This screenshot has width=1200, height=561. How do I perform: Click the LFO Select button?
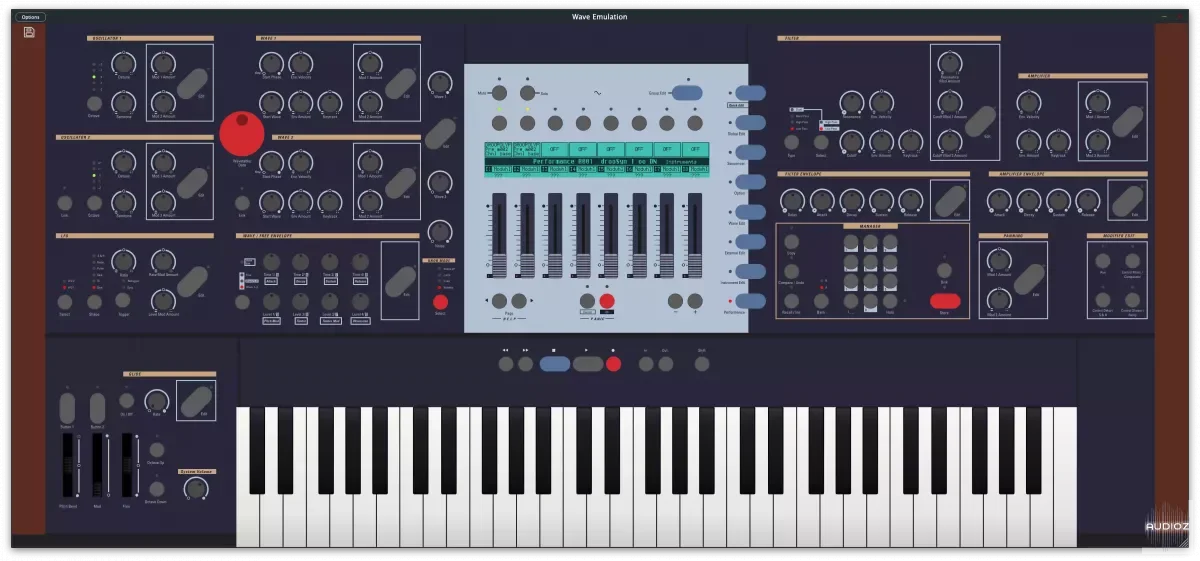pyautogui.click(x=65, y=301)
